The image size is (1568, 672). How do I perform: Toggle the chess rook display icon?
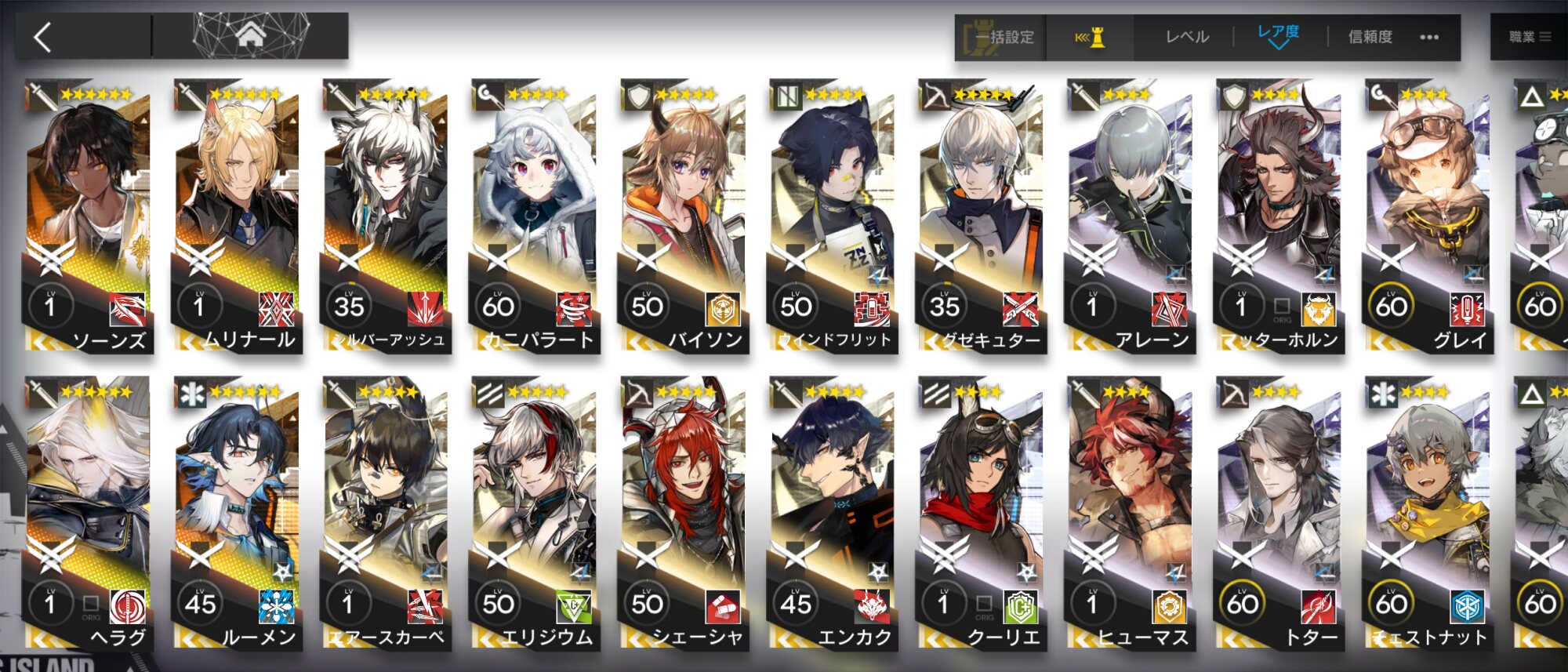tap(1090, 37)
